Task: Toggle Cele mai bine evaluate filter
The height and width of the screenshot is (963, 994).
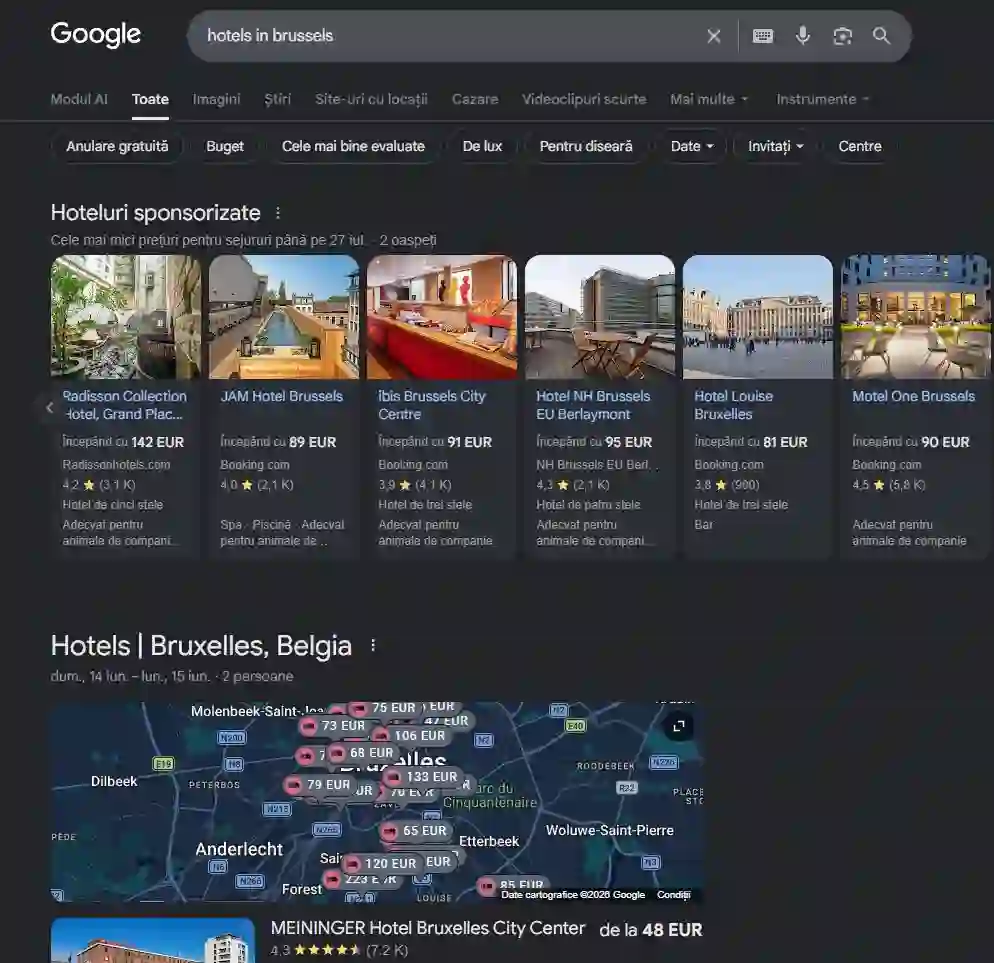Action: tap(353, 146)
